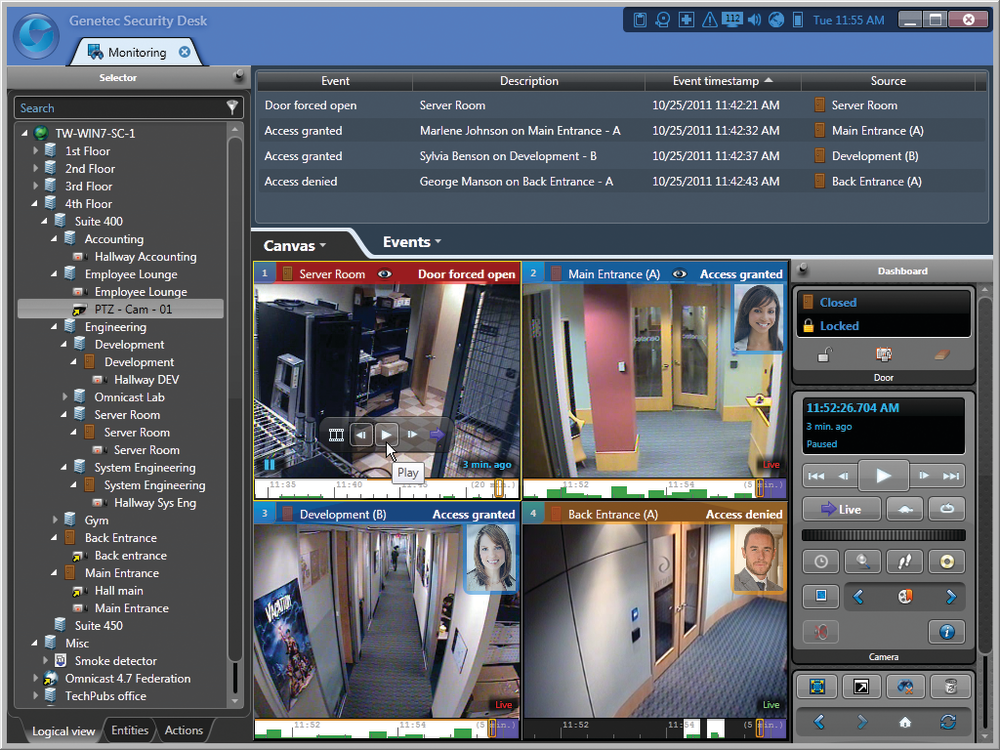This screenshot has height=750, width=1000.
Task: Open the go-to-specific-time clock icon
Action: 820,561
